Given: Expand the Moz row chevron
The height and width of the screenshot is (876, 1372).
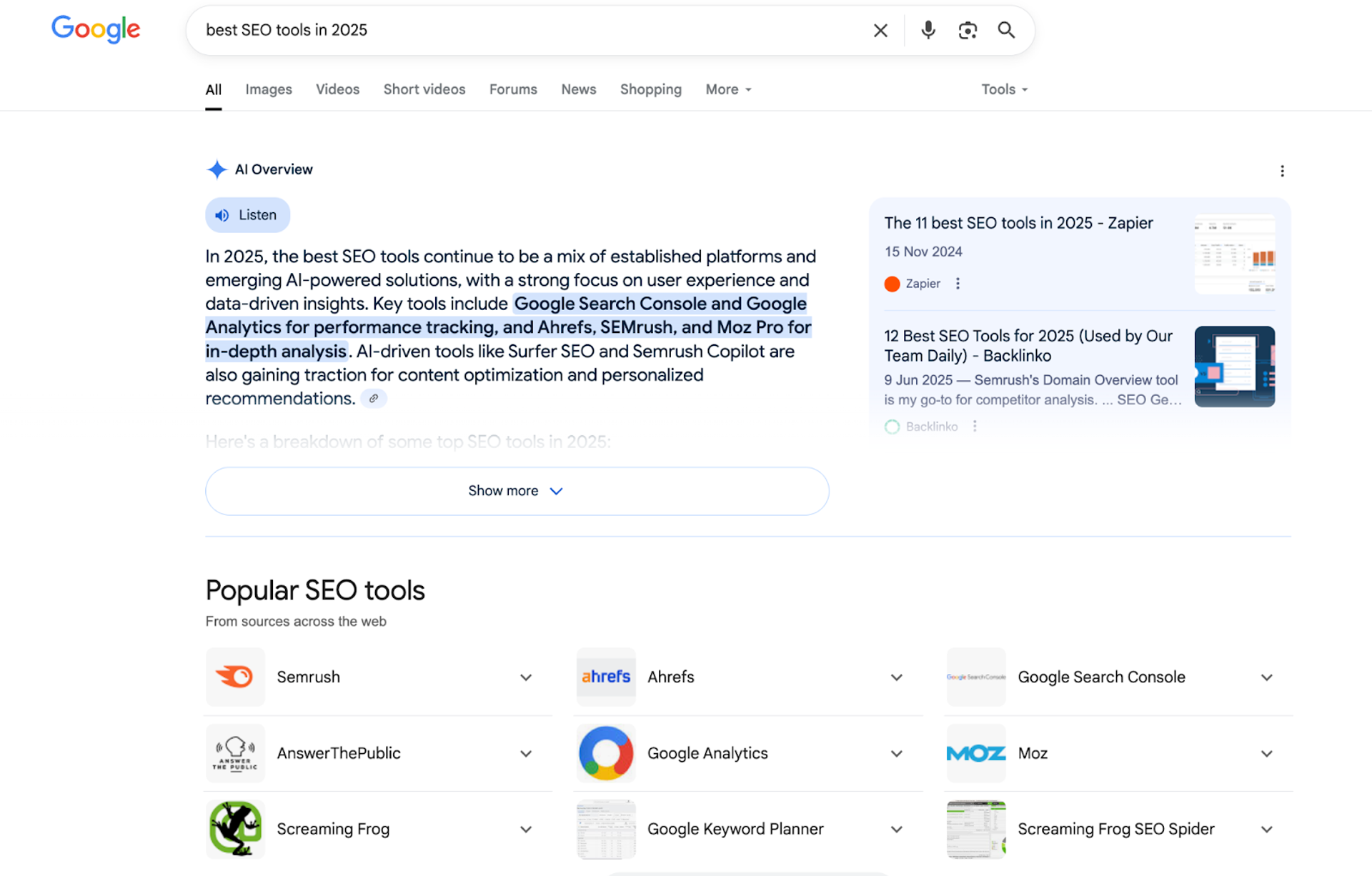Looking at the screenshot, I should click(x=1266, y=754).
